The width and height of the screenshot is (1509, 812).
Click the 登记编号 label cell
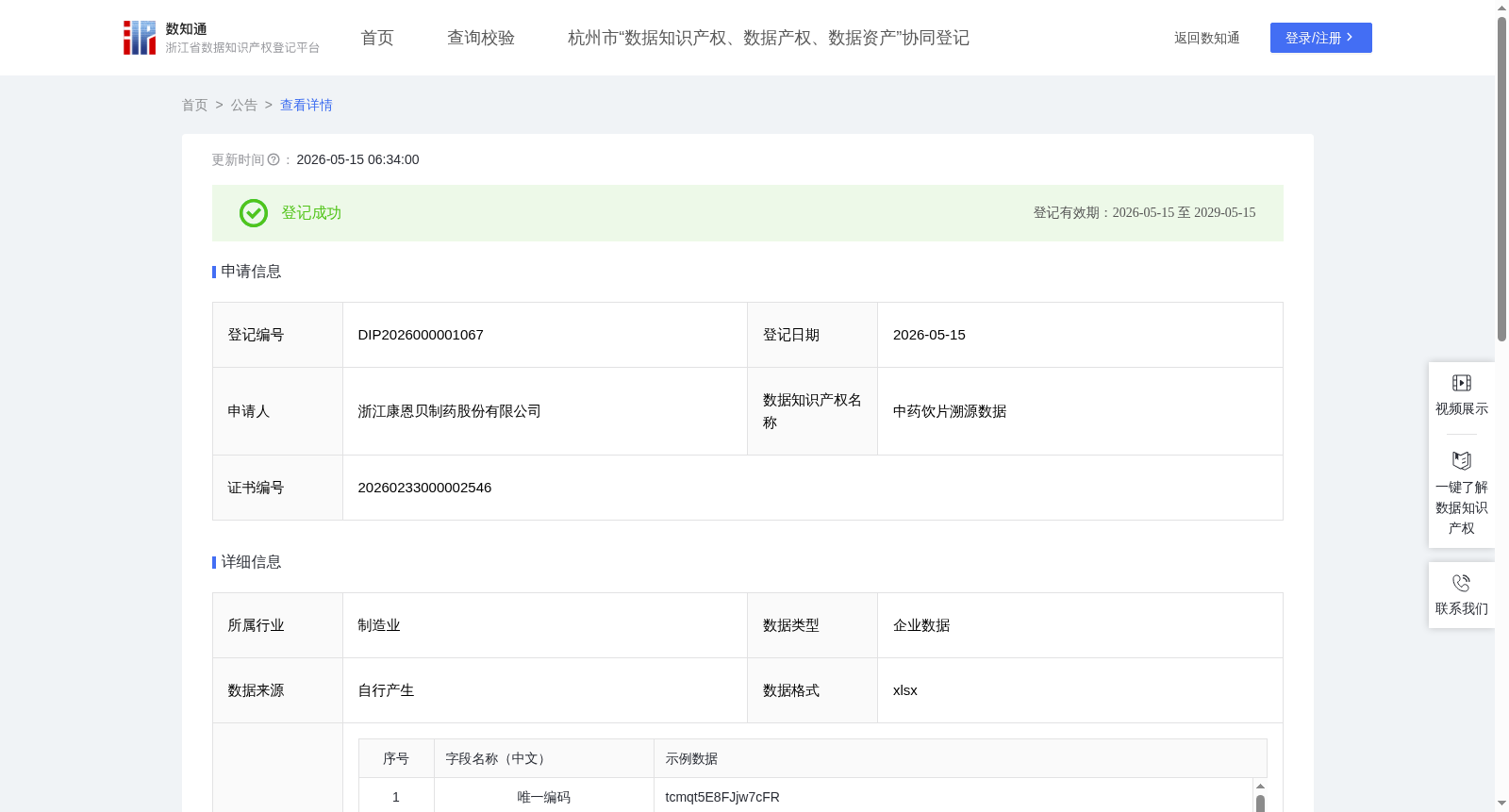277,335
